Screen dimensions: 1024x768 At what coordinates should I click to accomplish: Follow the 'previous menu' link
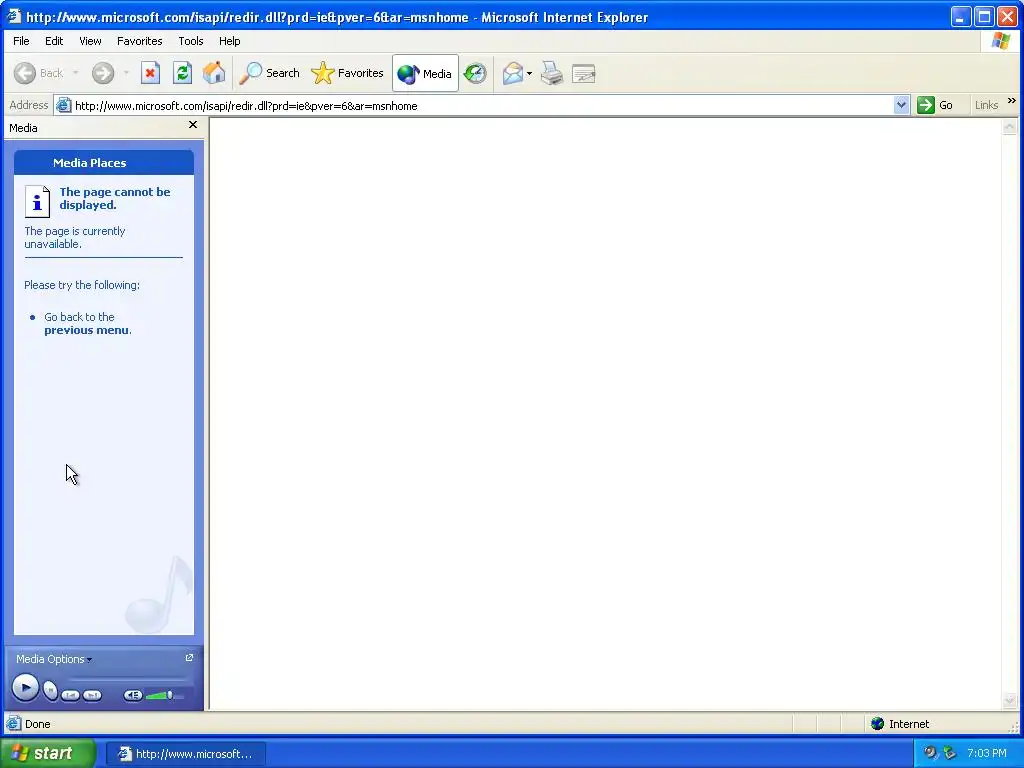pyautogui.click(x=86, y=330)
